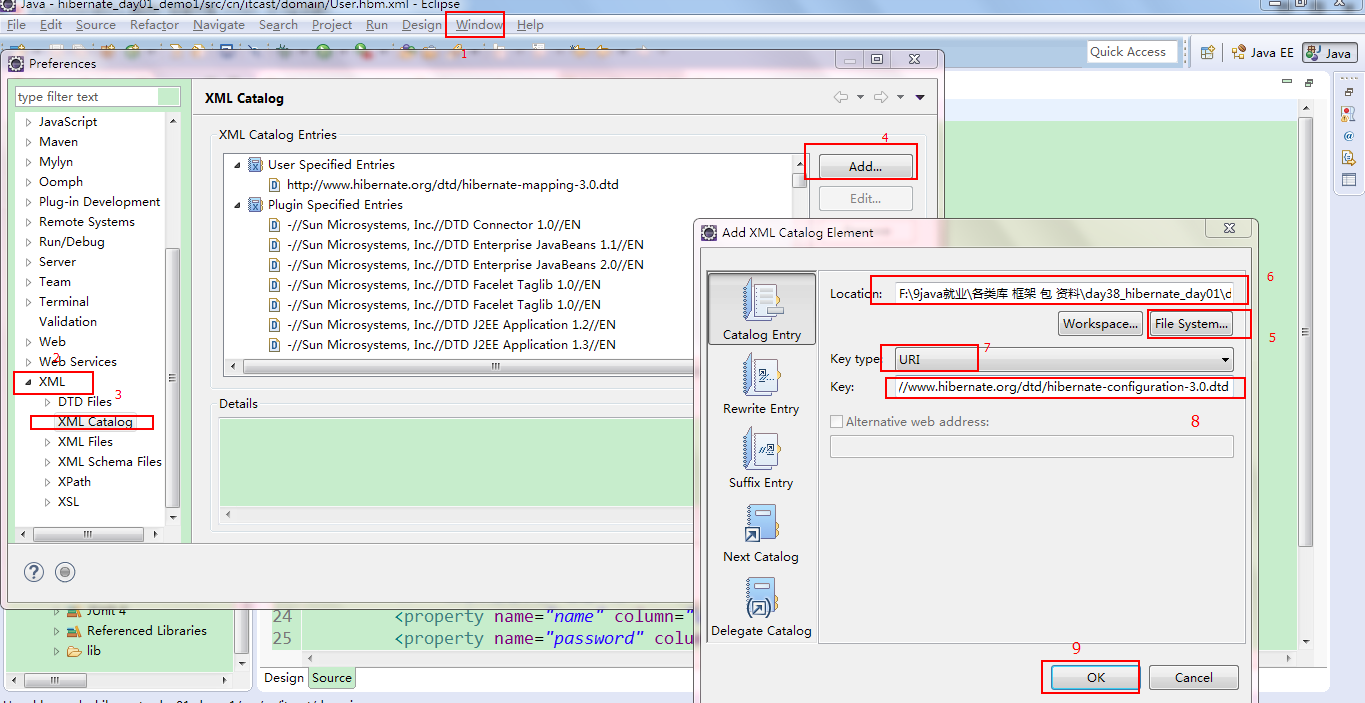The image size is (1365, 703).
Task: Open the Project menu
Action: point(332,25)
